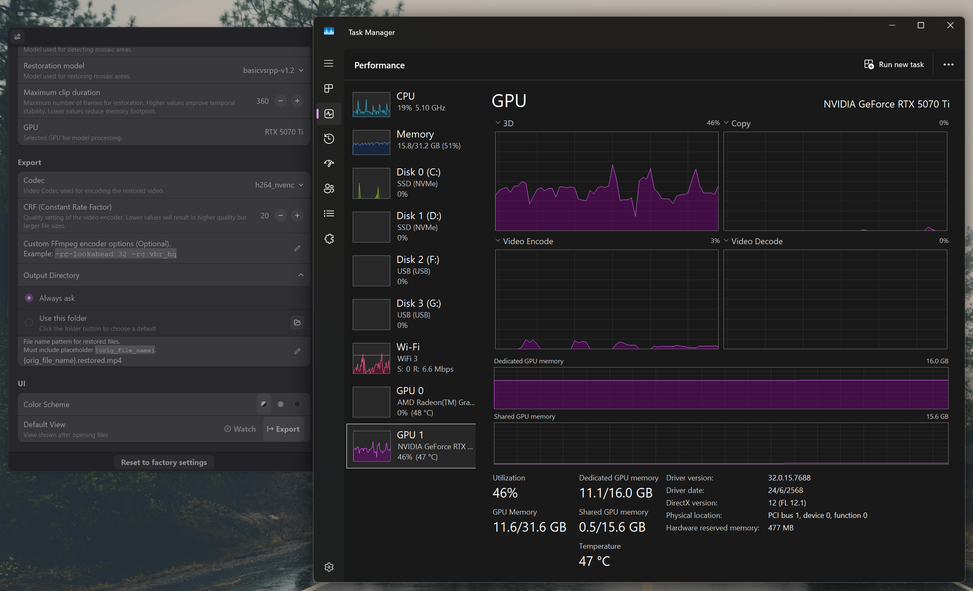Pick the system color scheme option
Screen dimensions: 973x591
[x=264, y=404]
